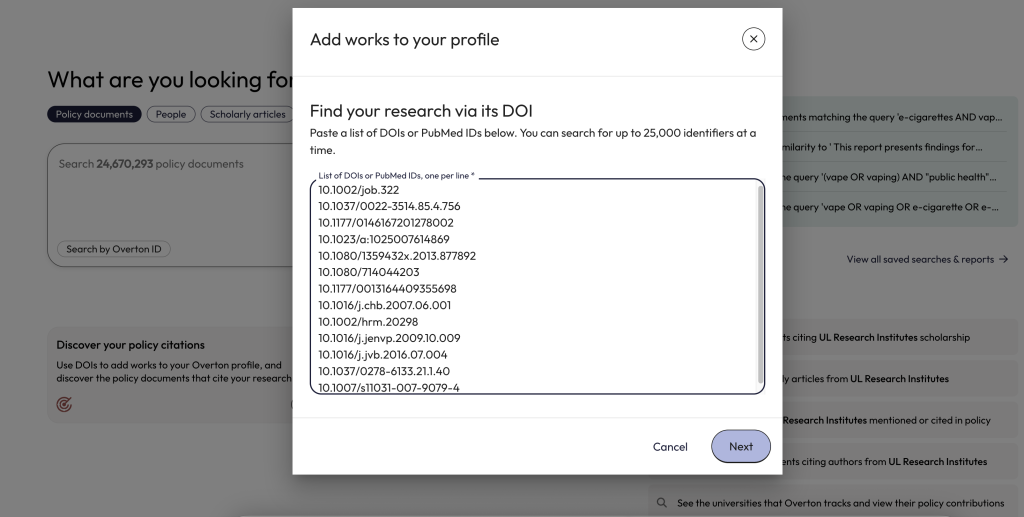Open saved query '(vape OR vaping) AND "public health"'

[x=890, y=177]
